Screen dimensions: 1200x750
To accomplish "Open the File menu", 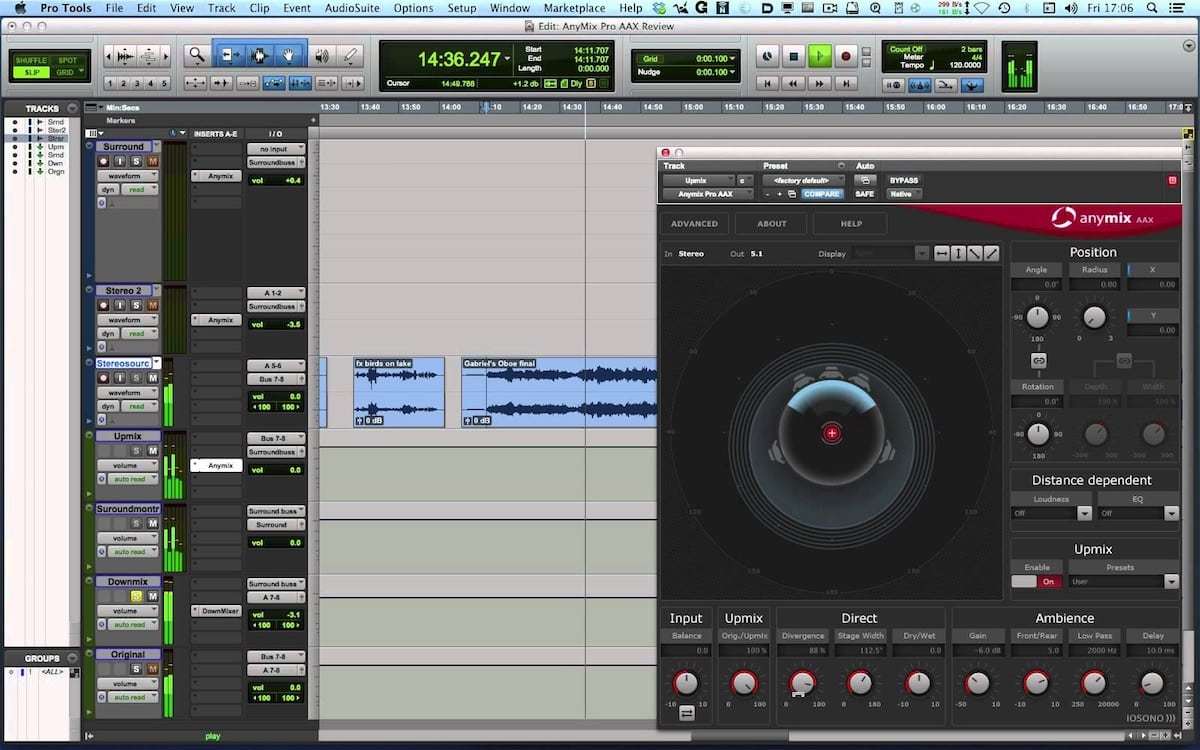I will pyautogui.click(x=114, y=8).
